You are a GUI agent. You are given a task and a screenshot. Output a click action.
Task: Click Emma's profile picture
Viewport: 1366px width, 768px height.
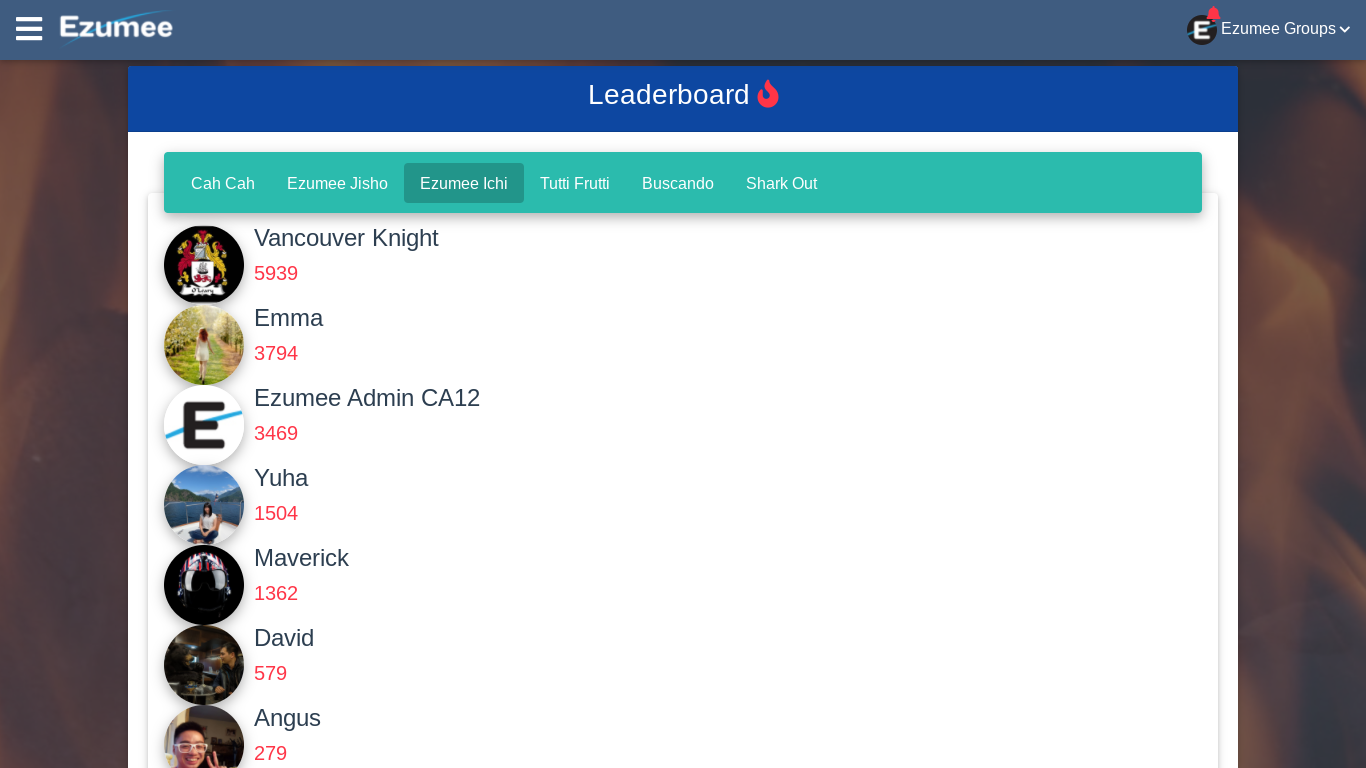pyautogui.click(x=204, y=344)
